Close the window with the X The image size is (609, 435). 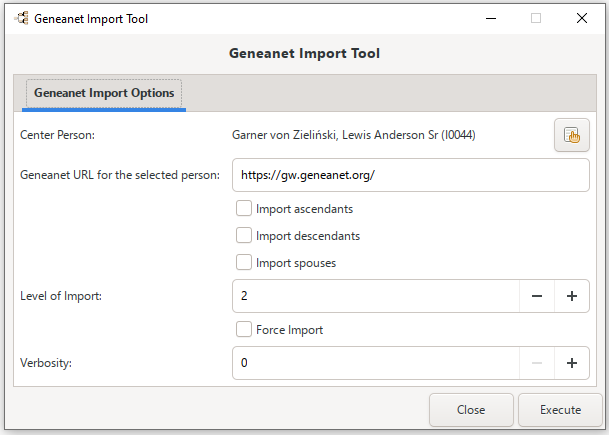coord(582,18)
